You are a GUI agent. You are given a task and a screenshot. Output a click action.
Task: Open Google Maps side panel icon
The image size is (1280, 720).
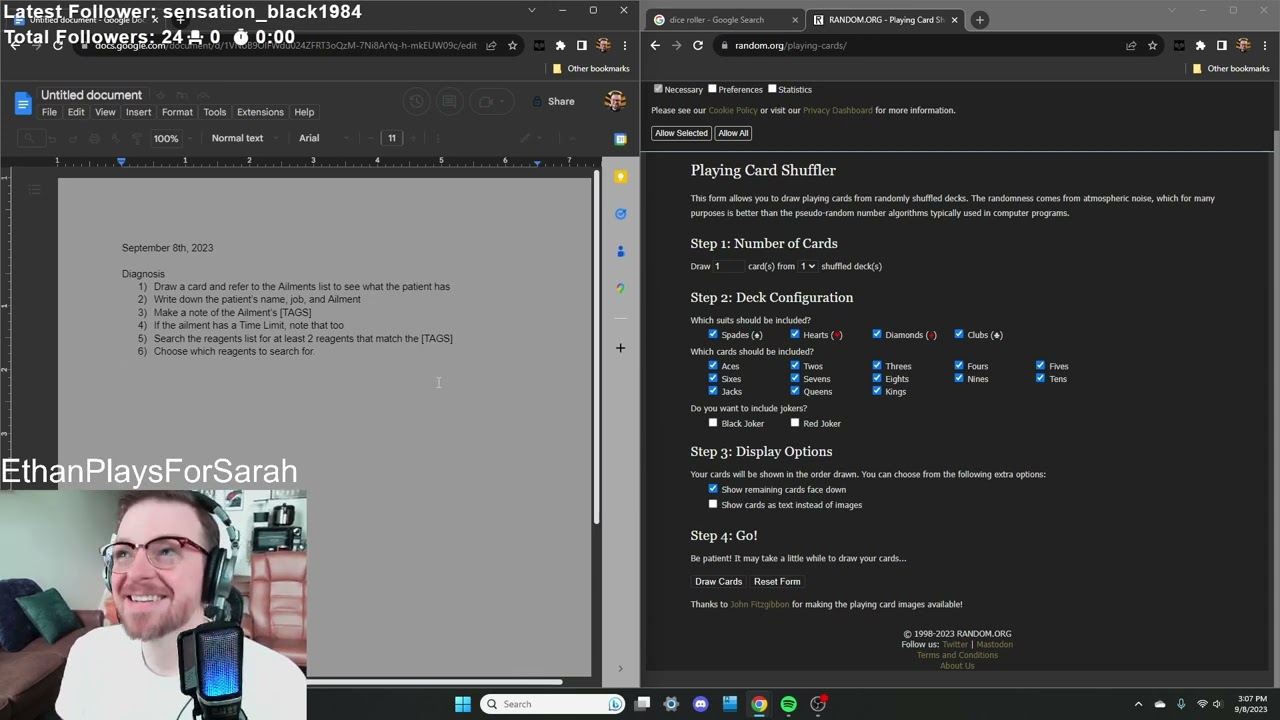coord(620,288)
